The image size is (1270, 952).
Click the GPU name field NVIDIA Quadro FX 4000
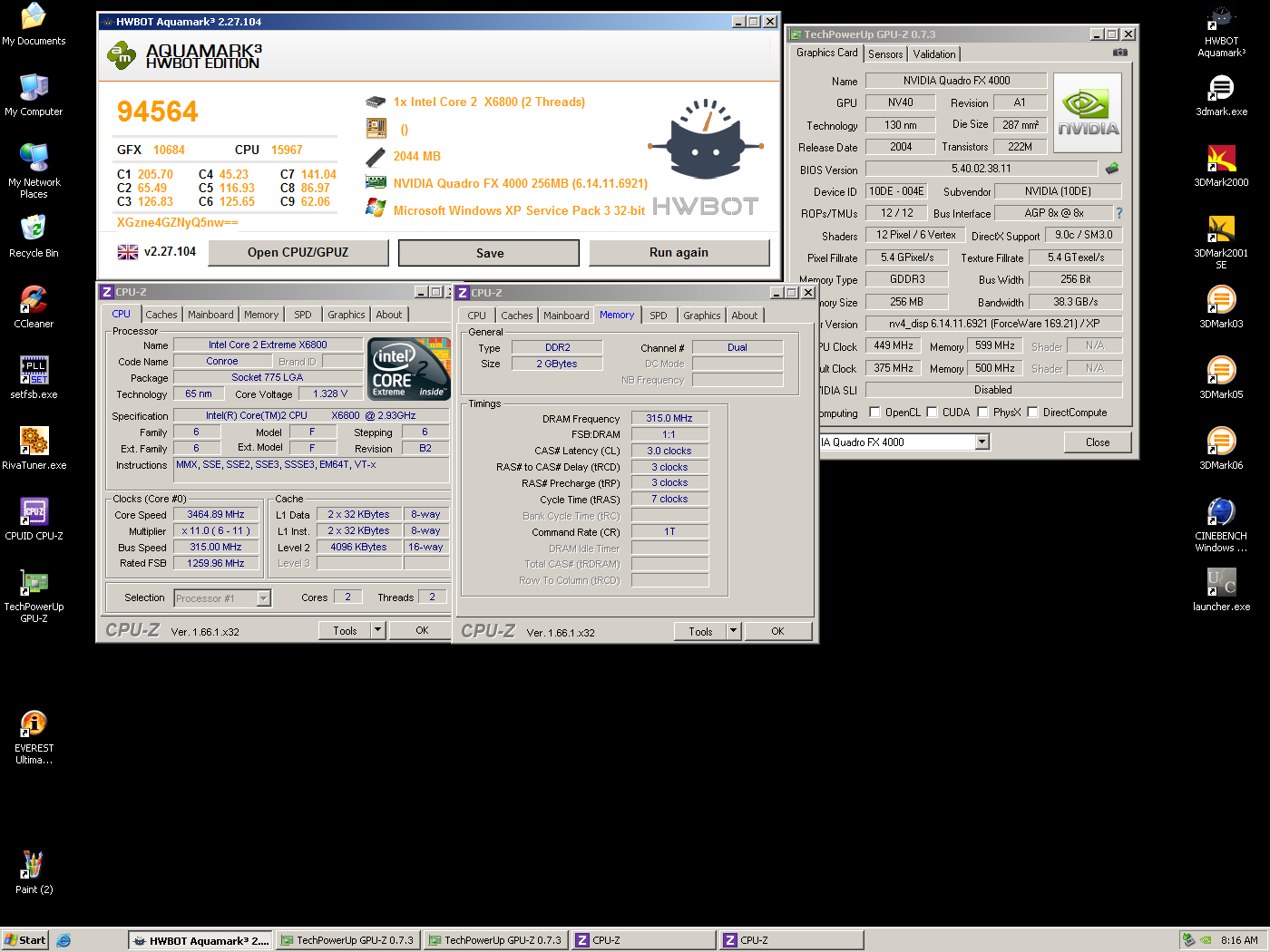coord(956,81)
